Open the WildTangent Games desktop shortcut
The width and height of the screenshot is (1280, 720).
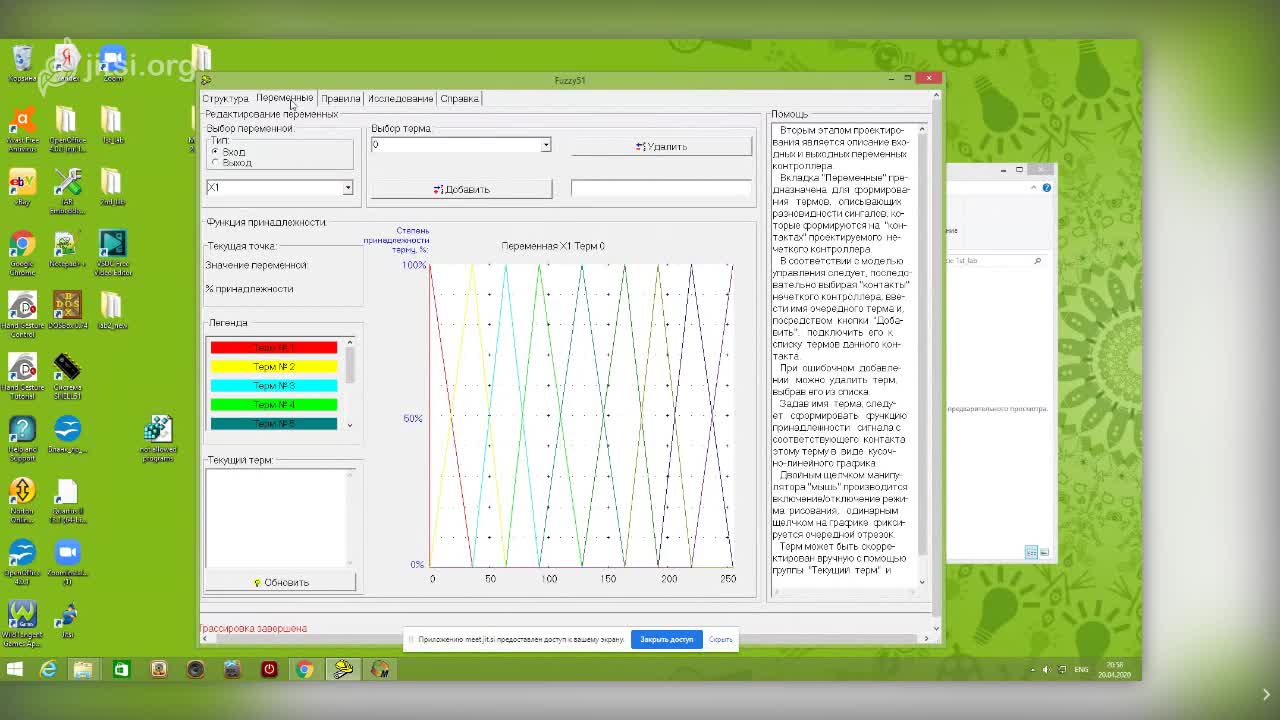[x=22, y=624]
